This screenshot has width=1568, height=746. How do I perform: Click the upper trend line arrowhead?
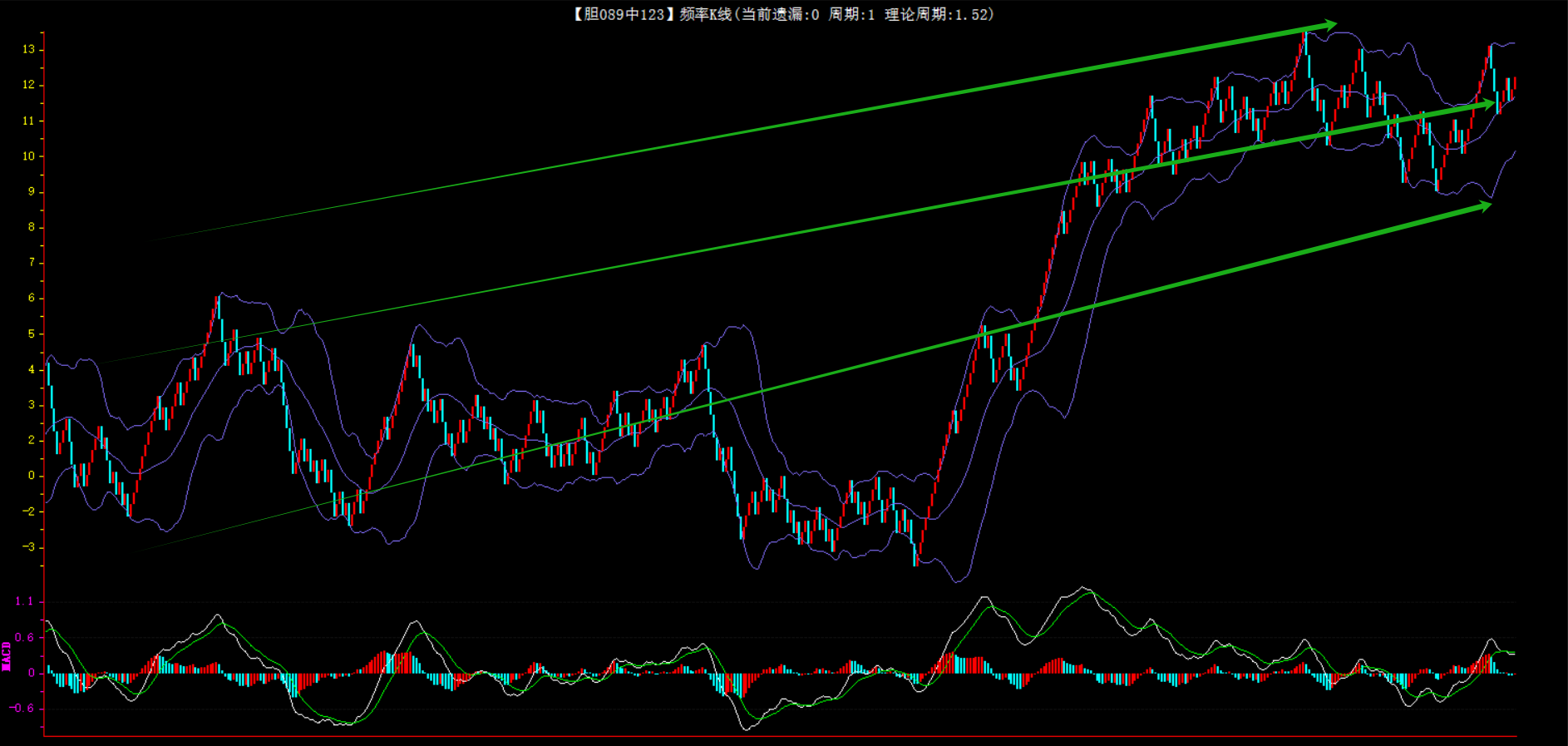click(1328, 26)
